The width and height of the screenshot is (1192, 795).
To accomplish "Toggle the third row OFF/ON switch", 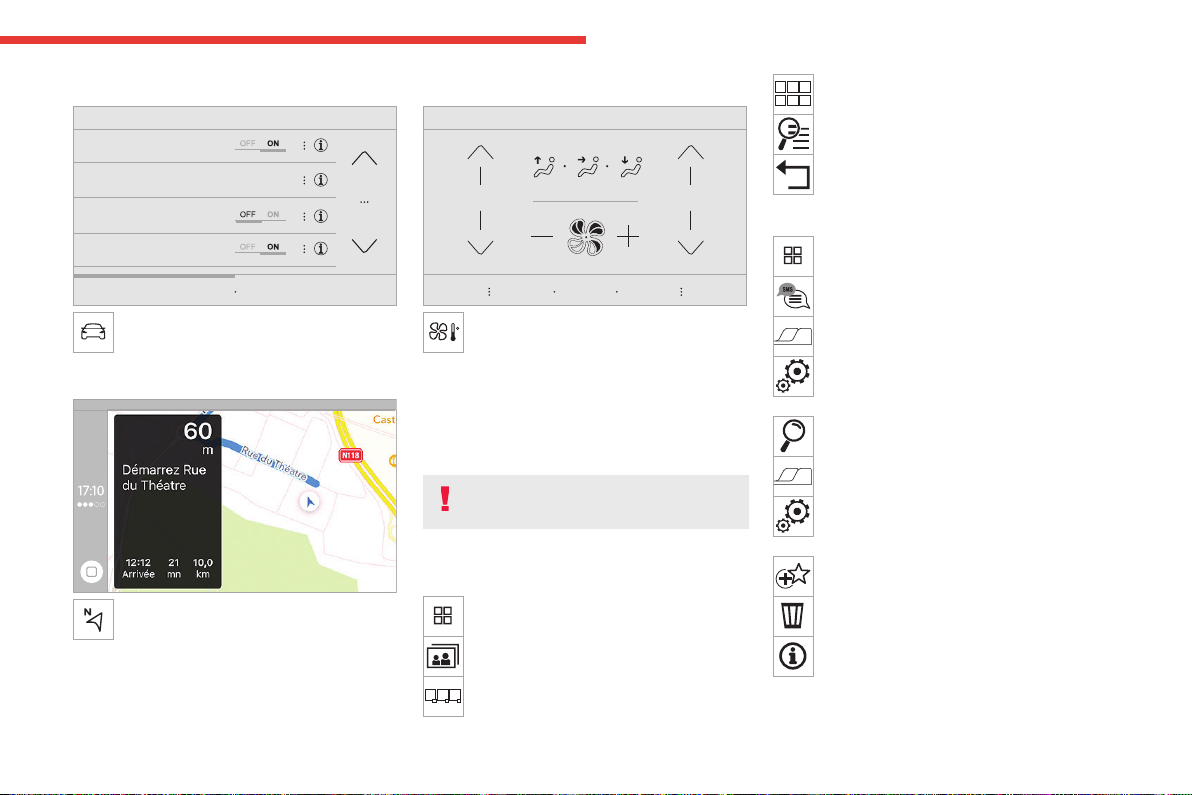I will pyautogui.click(x=260, y=216).
